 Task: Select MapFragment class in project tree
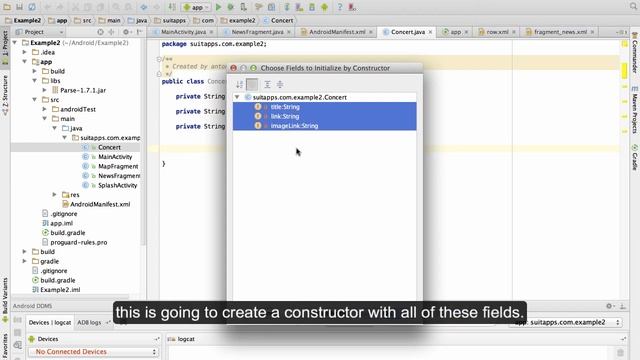pyautogui.click(x=118, y=166)
